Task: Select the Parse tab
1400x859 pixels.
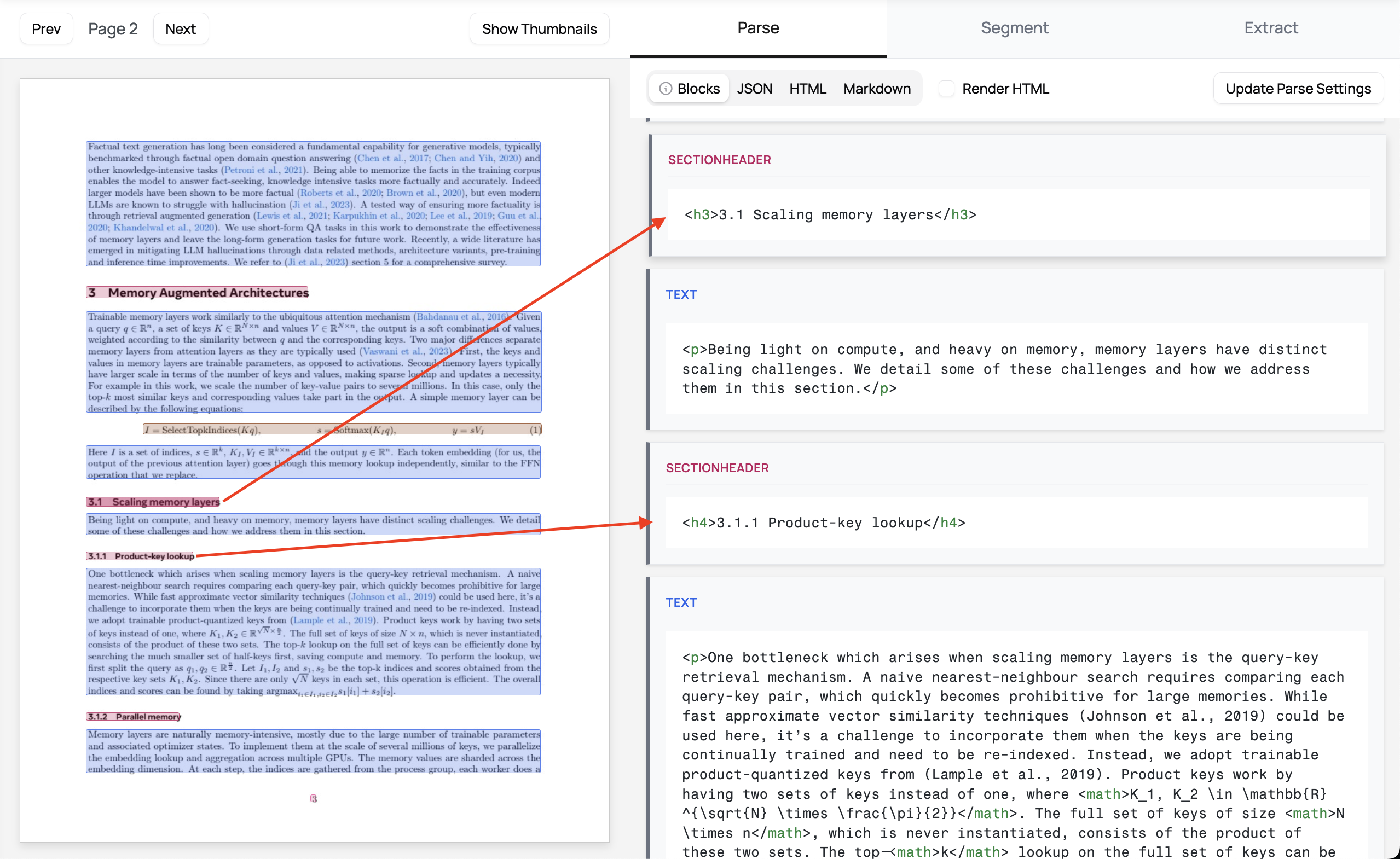Action: [x=758, y=28]
